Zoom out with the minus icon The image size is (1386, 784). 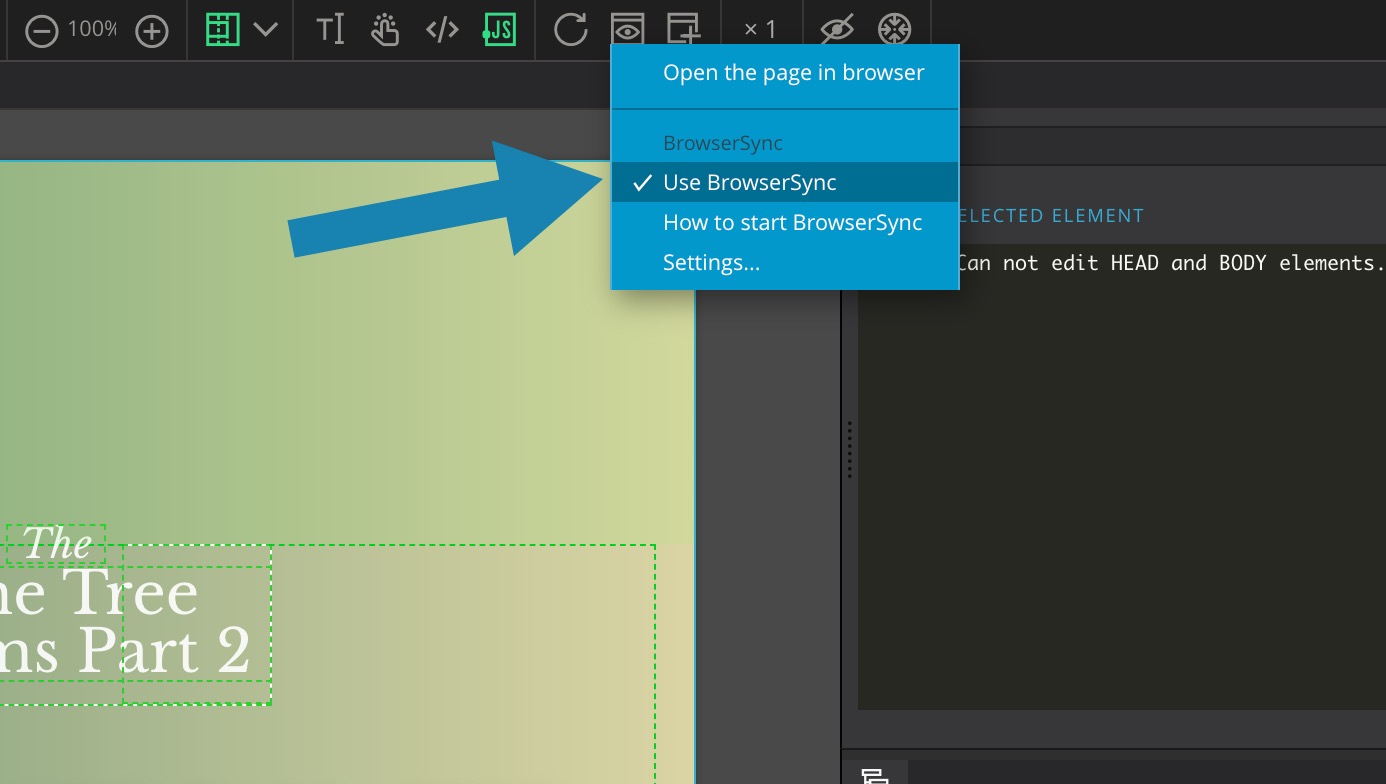42,31
